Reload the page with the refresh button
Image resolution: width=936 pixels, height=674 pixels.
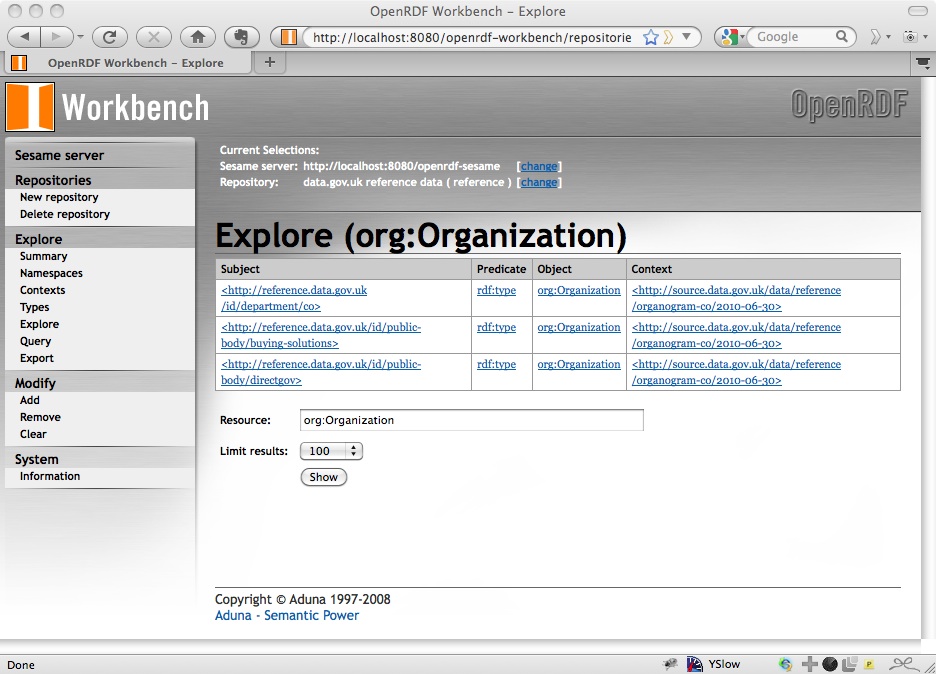tap(110, 37)
